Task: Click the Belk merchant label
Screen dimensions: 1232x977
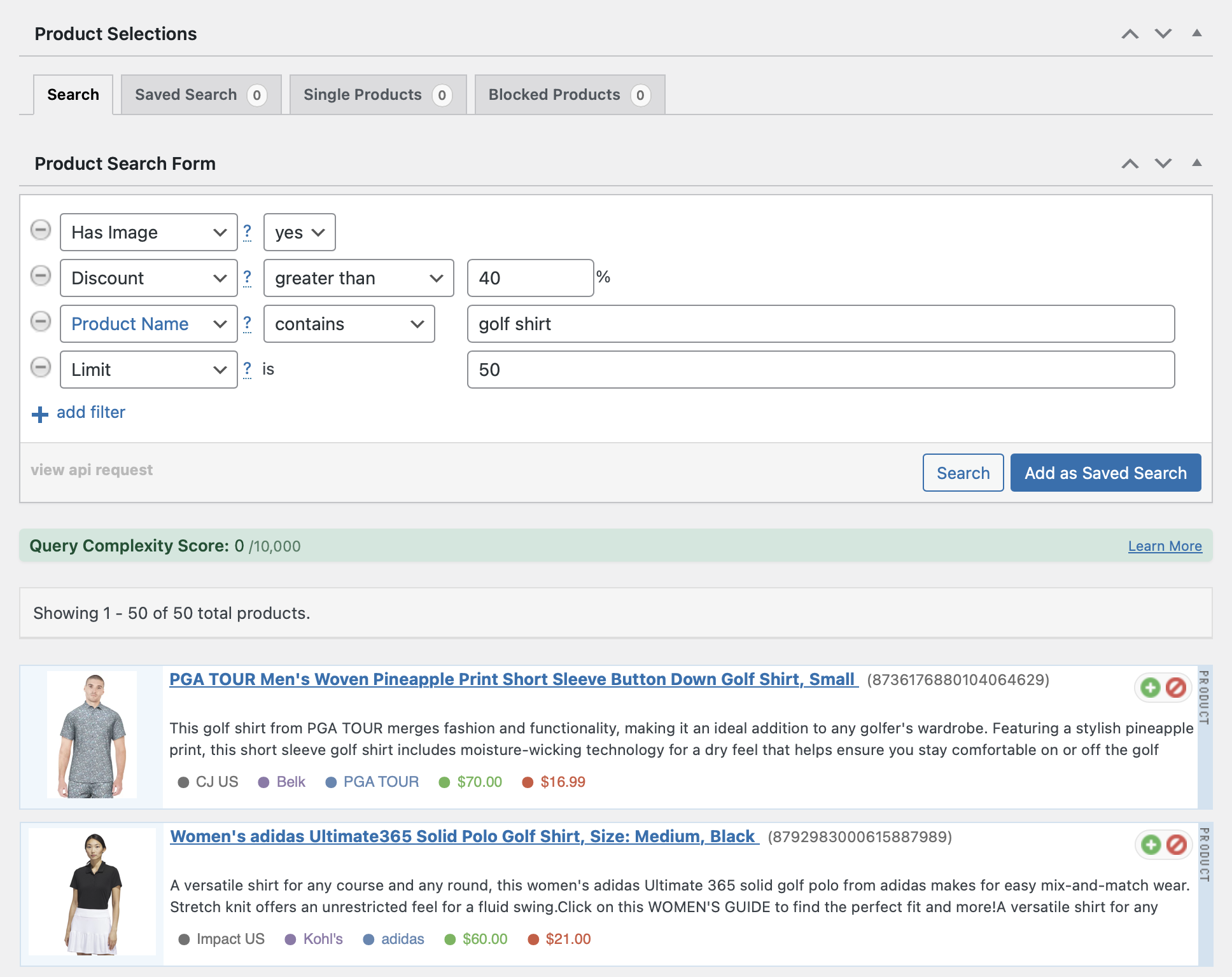Action: [291, 782]
